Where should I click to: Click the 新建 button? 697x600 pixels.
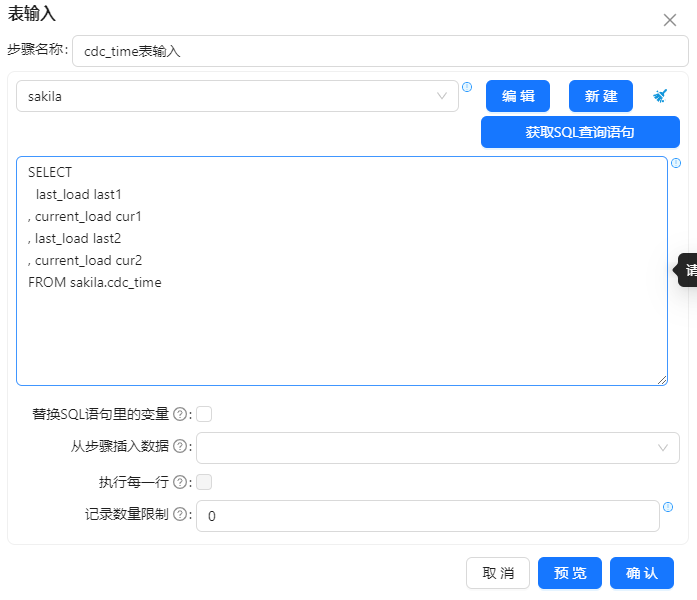(601, 96)
